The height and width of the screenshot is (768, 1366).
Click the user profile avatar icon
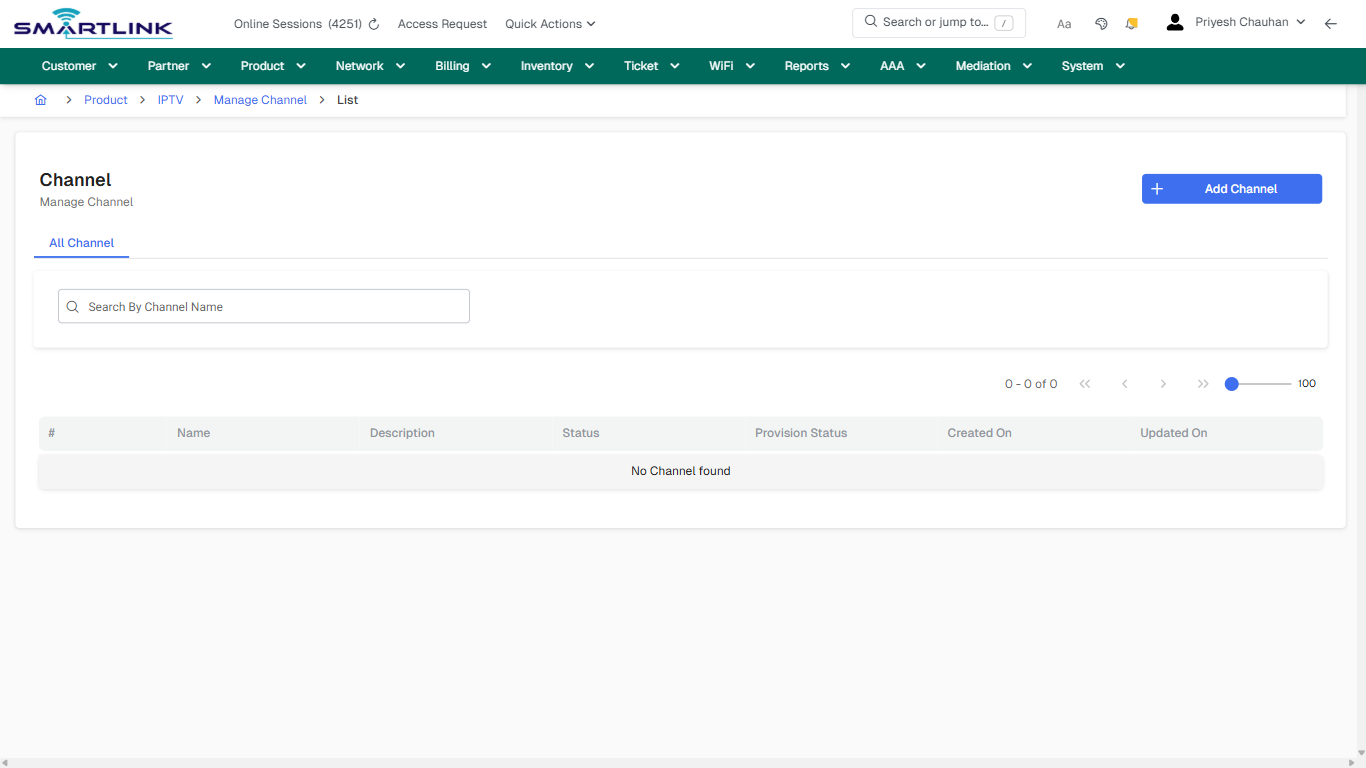tap(1174, 21)
